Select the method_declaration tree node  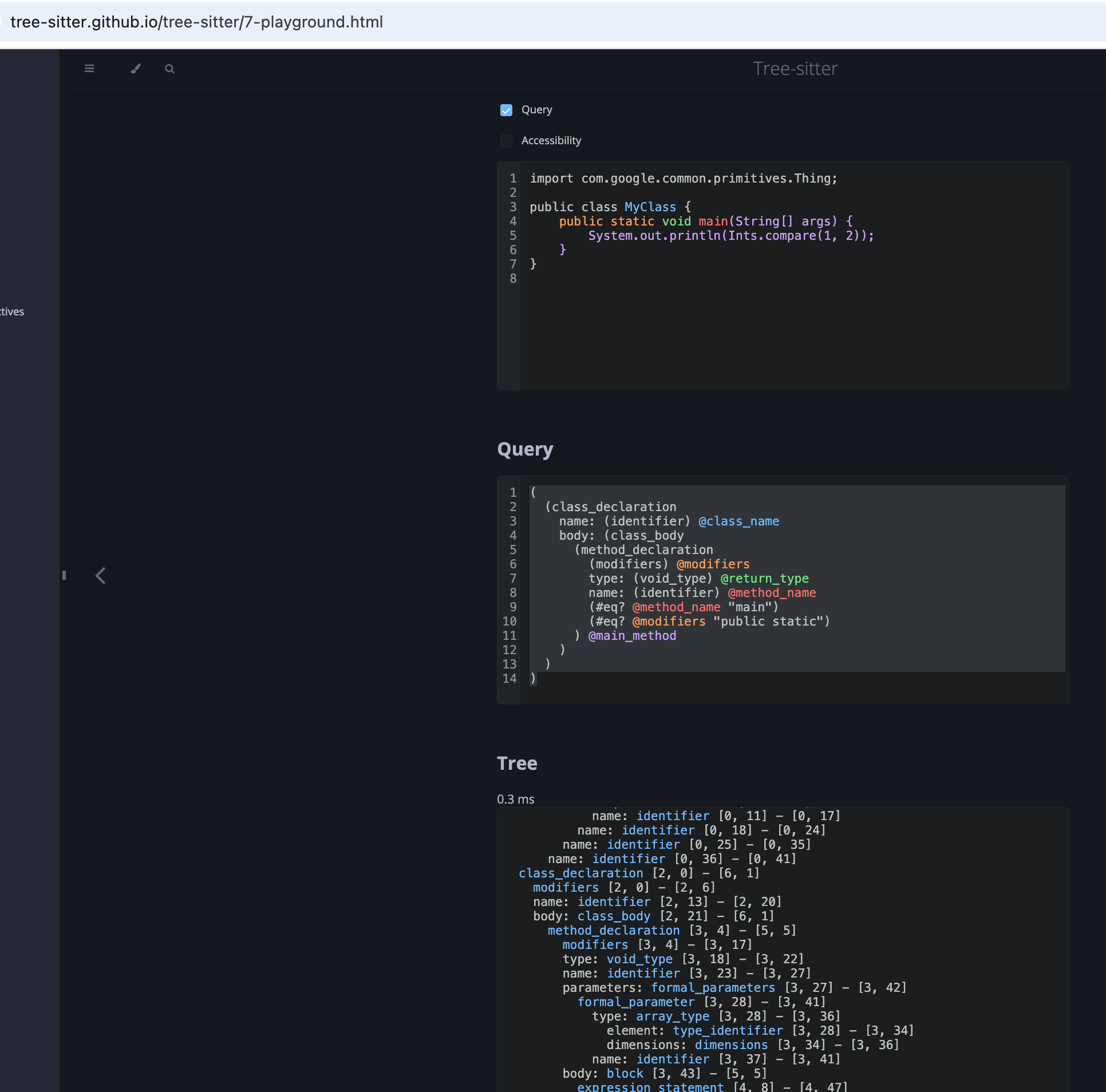tap(614, 931)
